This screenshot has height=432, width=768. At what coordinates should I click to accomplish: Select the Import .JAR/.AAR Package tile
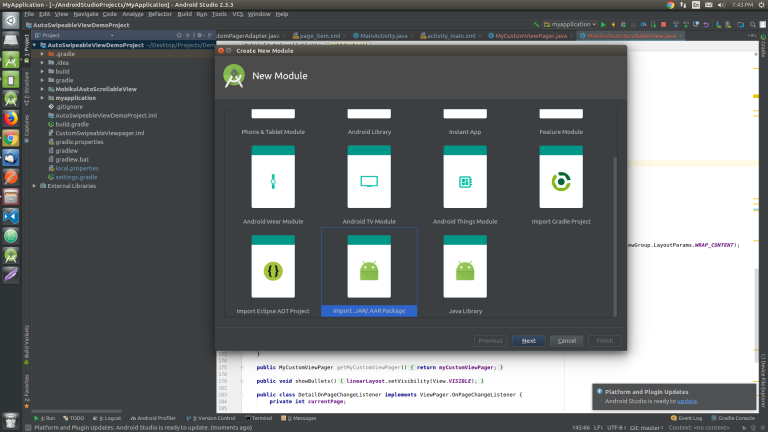368,270
